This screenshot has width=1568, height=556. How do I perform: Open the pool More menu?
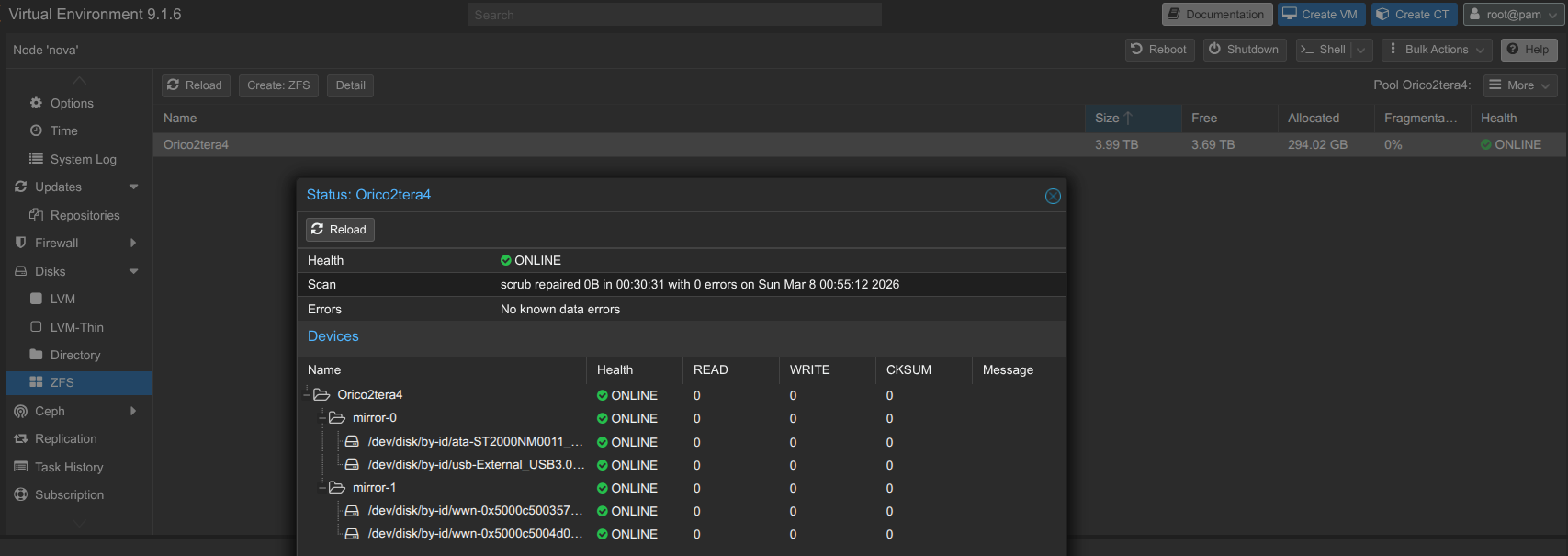[1520, 85]
